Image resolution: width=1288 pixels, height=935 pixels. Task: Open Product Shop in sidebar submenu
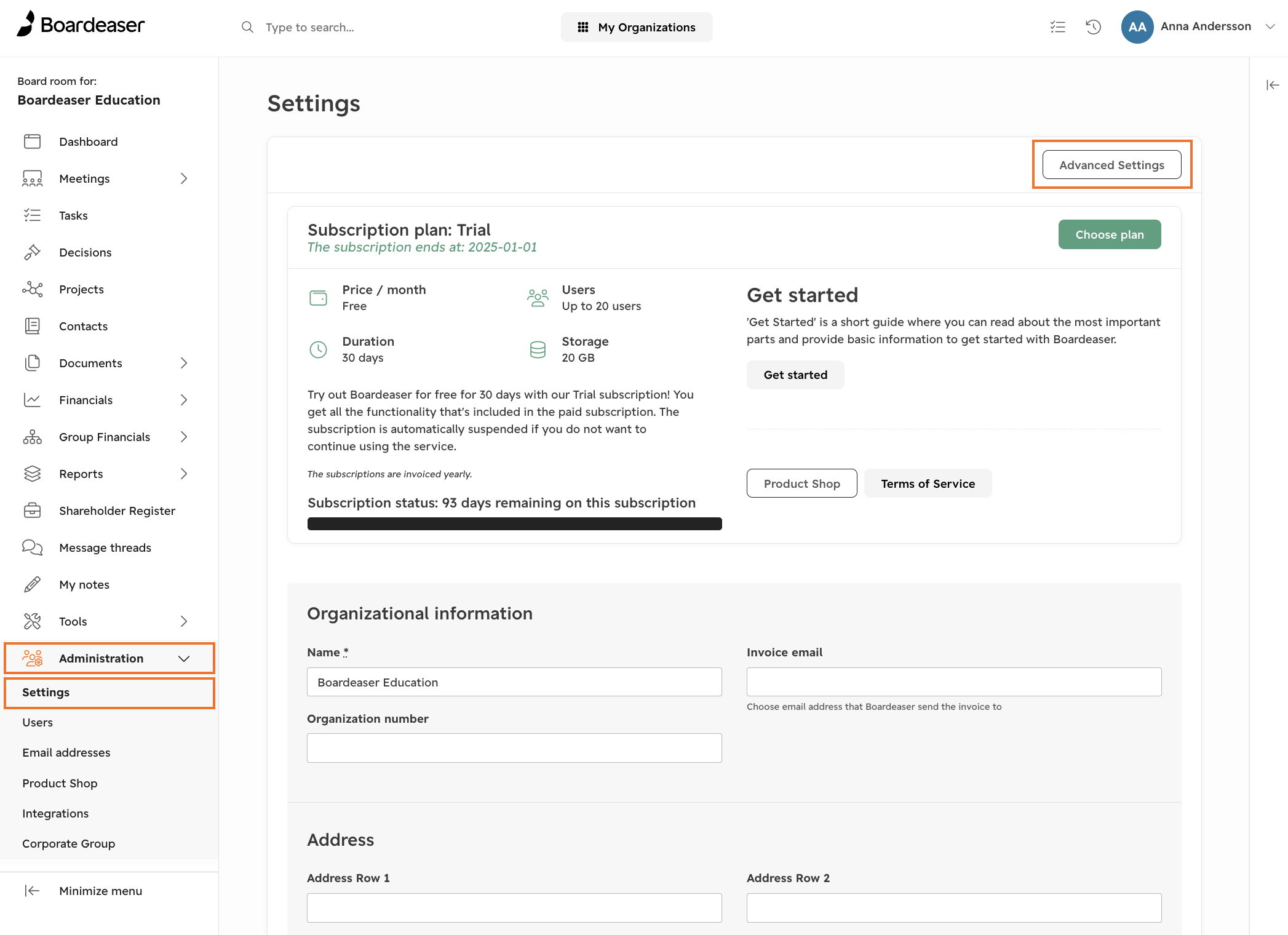[x=109, y=783]
